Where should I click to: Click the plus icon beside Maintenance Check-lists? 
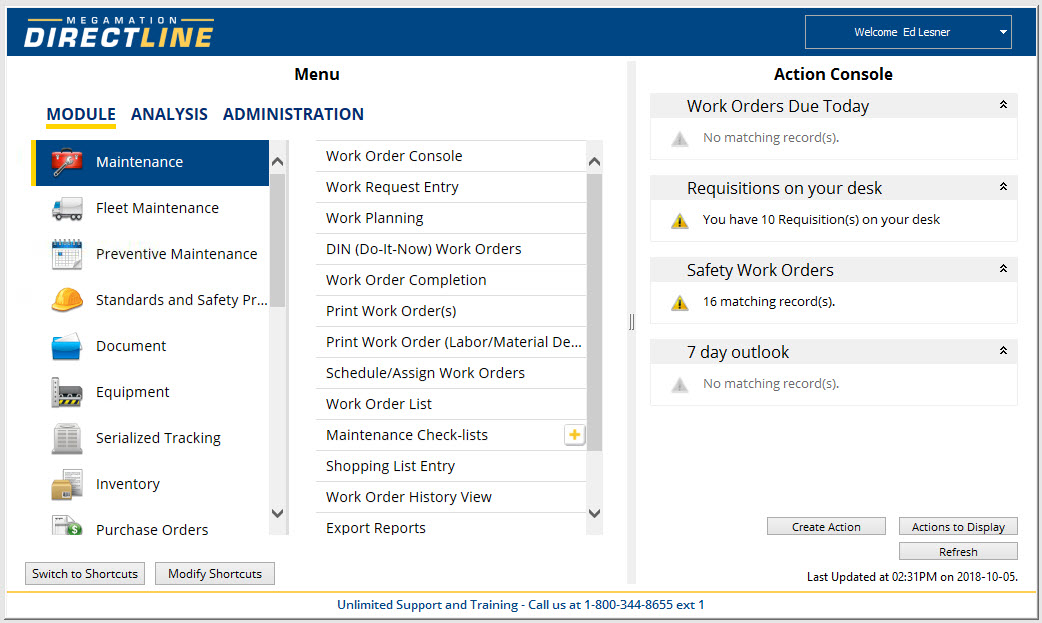574,434
